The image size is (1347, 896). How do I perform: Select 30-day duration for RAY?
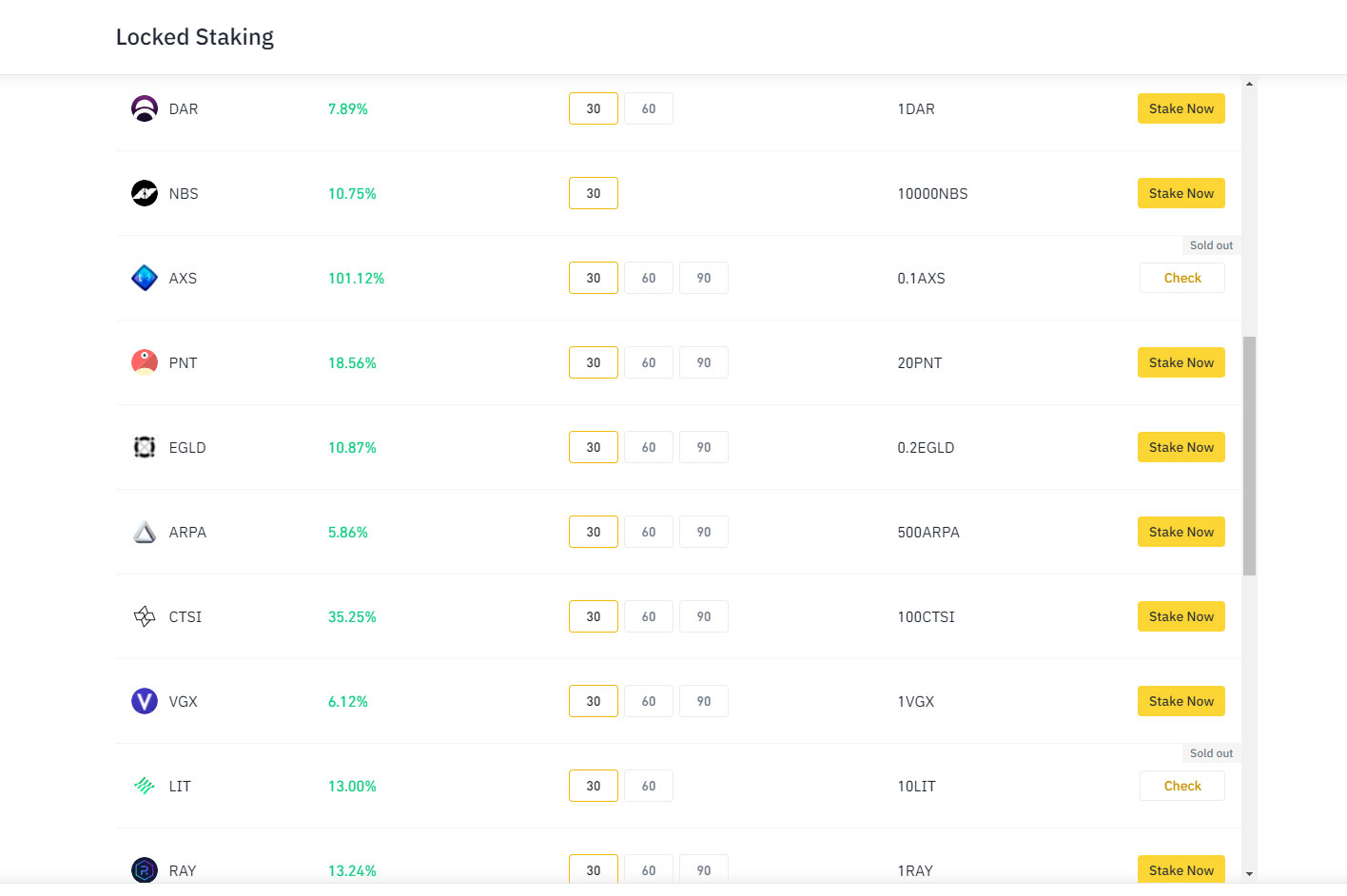(594, 869)
